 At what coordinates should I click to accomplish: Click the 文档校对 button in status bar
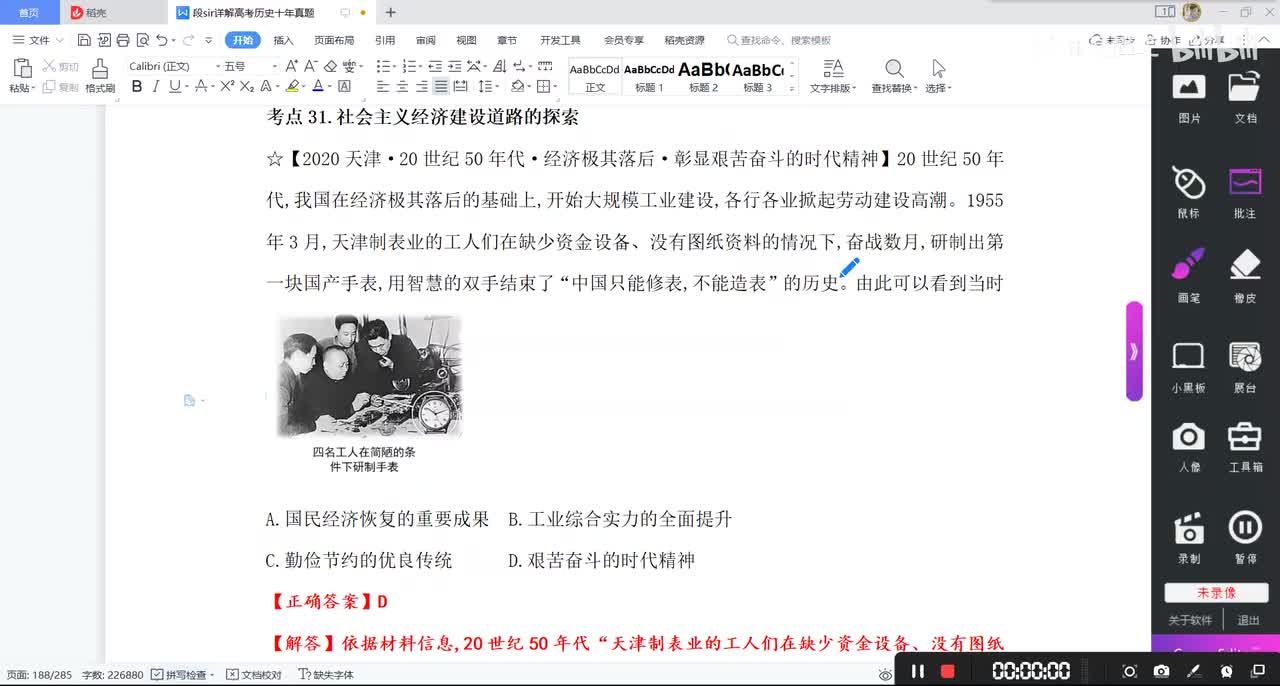click(254, 675)
